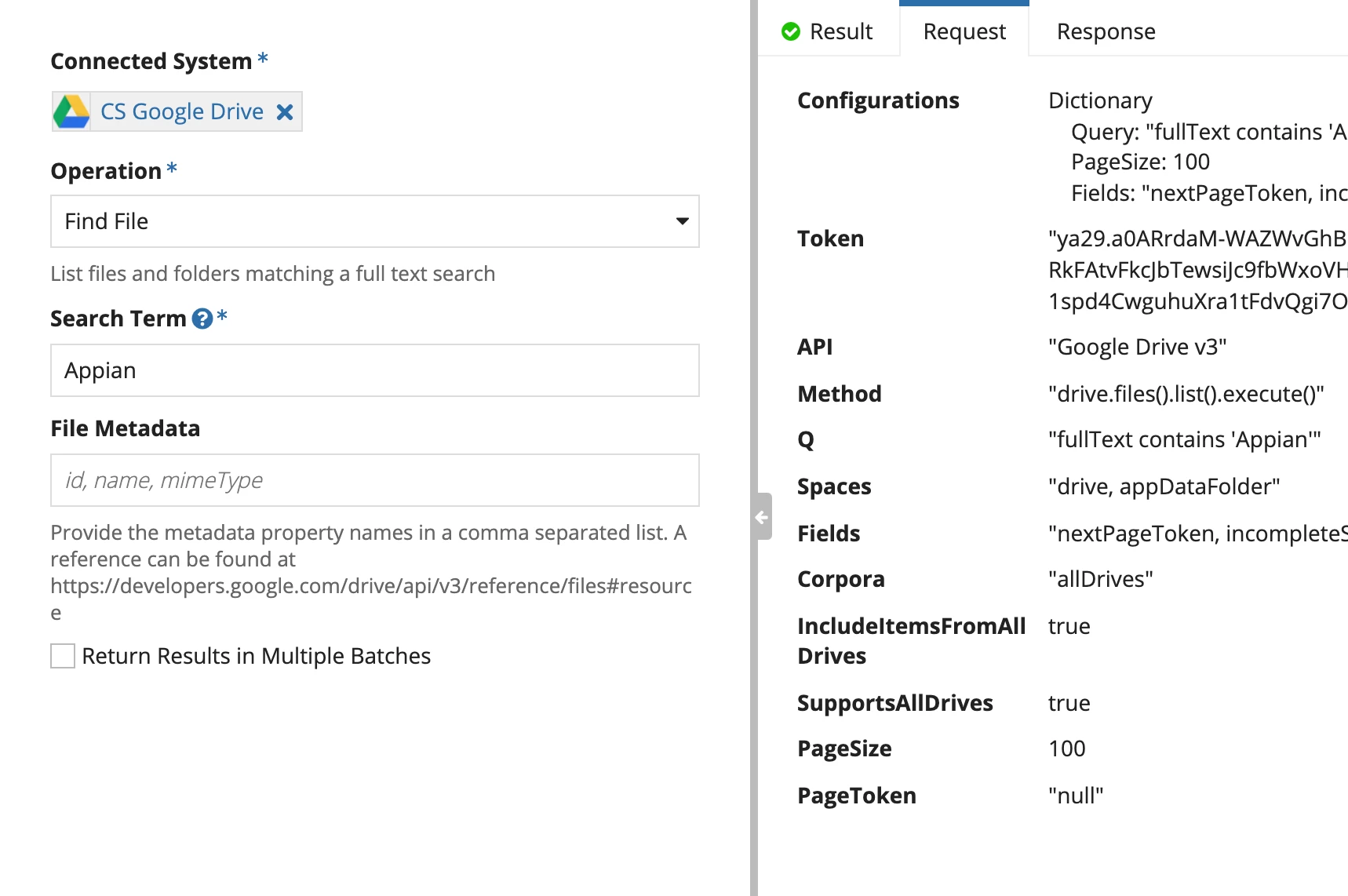Click the green Result success checkmark
The width and height of the screenshot is (1348, 896).
(x=791, y=31)
